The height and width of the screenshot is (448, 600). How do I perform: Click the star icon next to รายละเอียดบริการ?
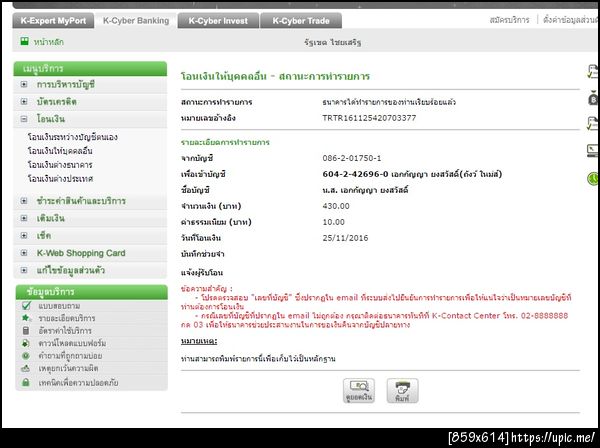tap(26, 318)
